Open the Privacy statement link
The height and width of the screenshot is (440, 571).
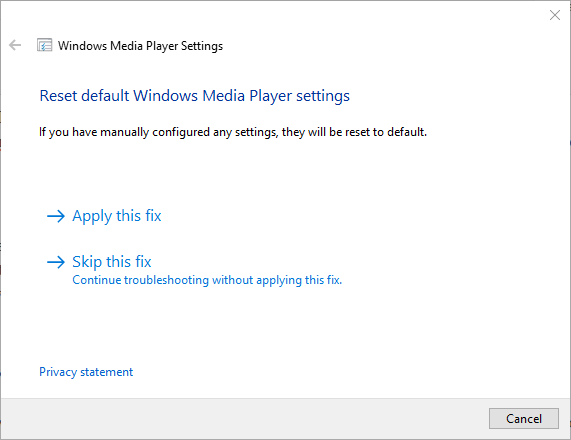(x=86, y=372)
